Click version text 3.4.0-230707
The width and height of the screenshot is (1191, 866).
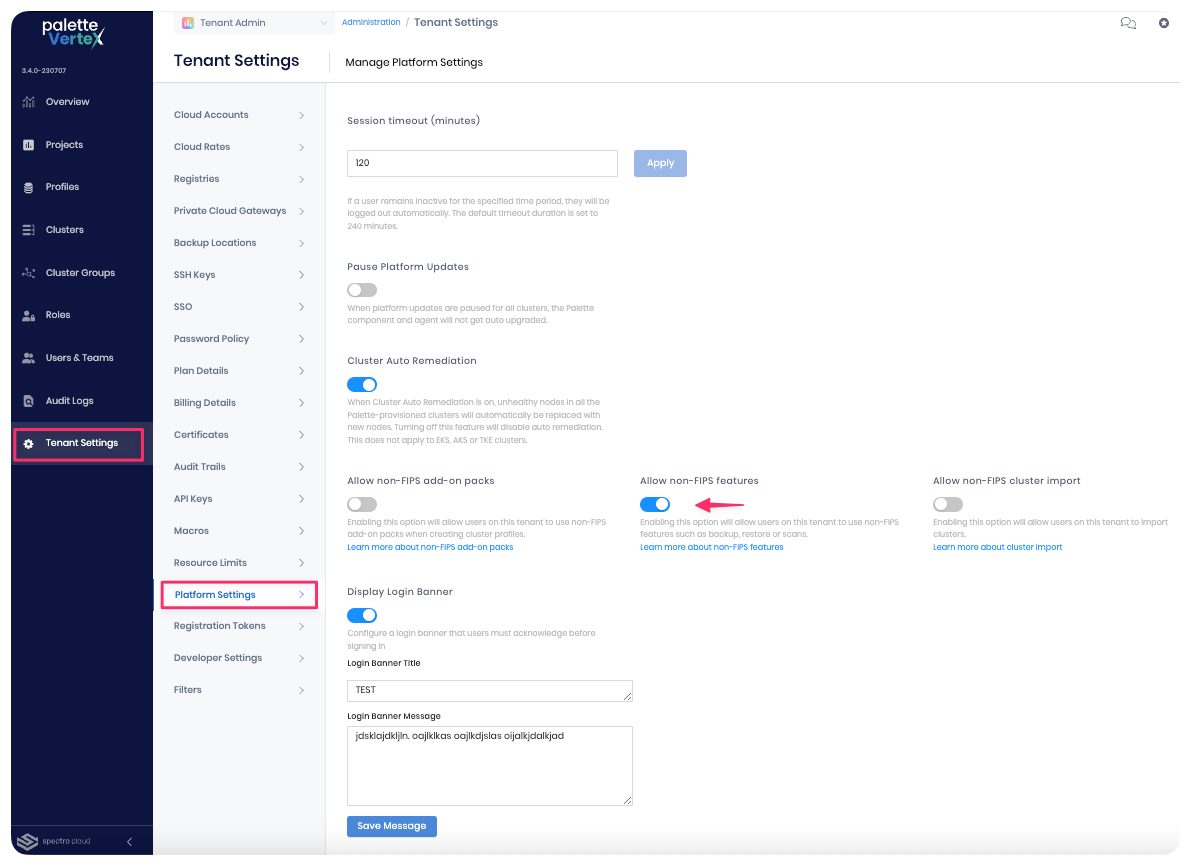click(44, 71)
